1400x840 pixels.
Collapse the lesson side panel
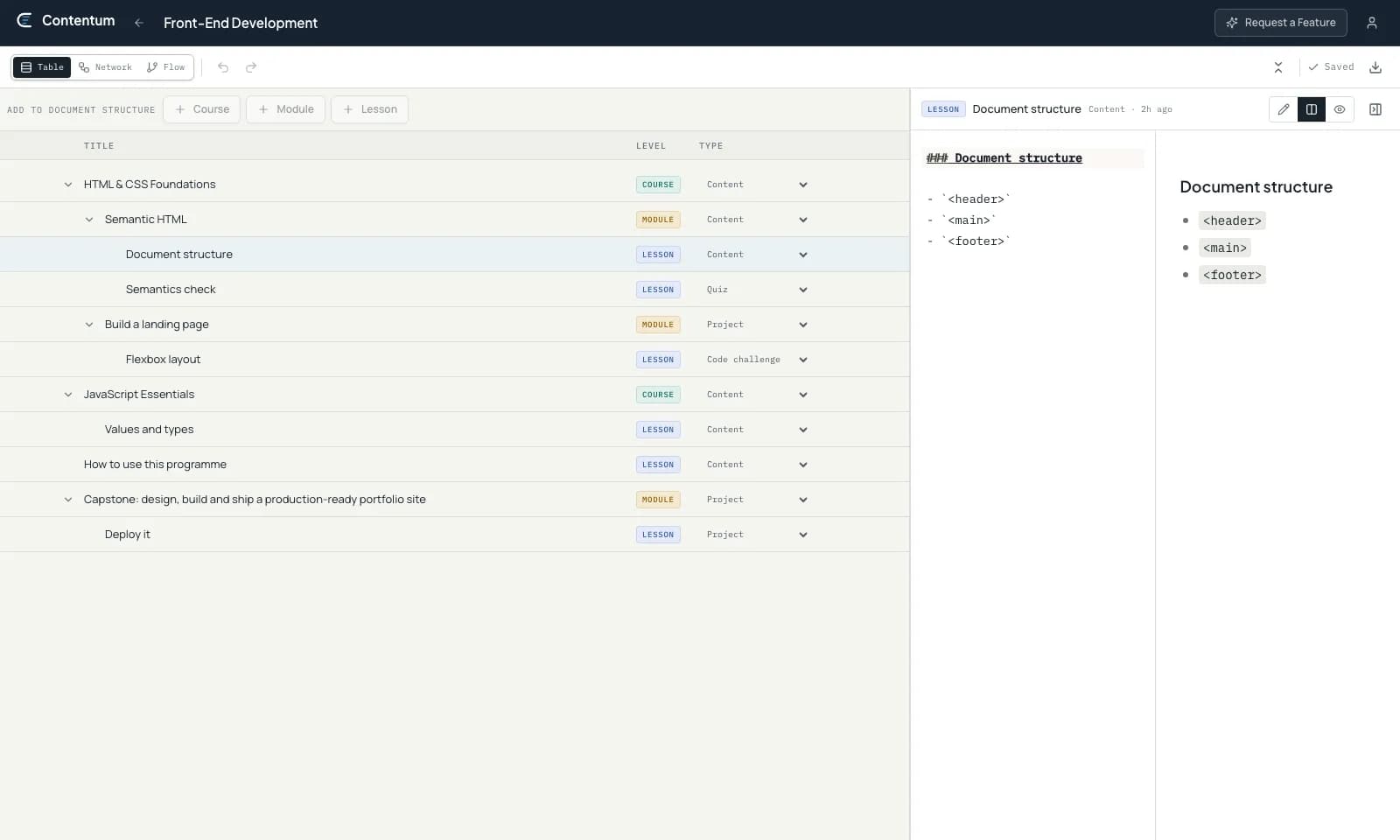1375,109
